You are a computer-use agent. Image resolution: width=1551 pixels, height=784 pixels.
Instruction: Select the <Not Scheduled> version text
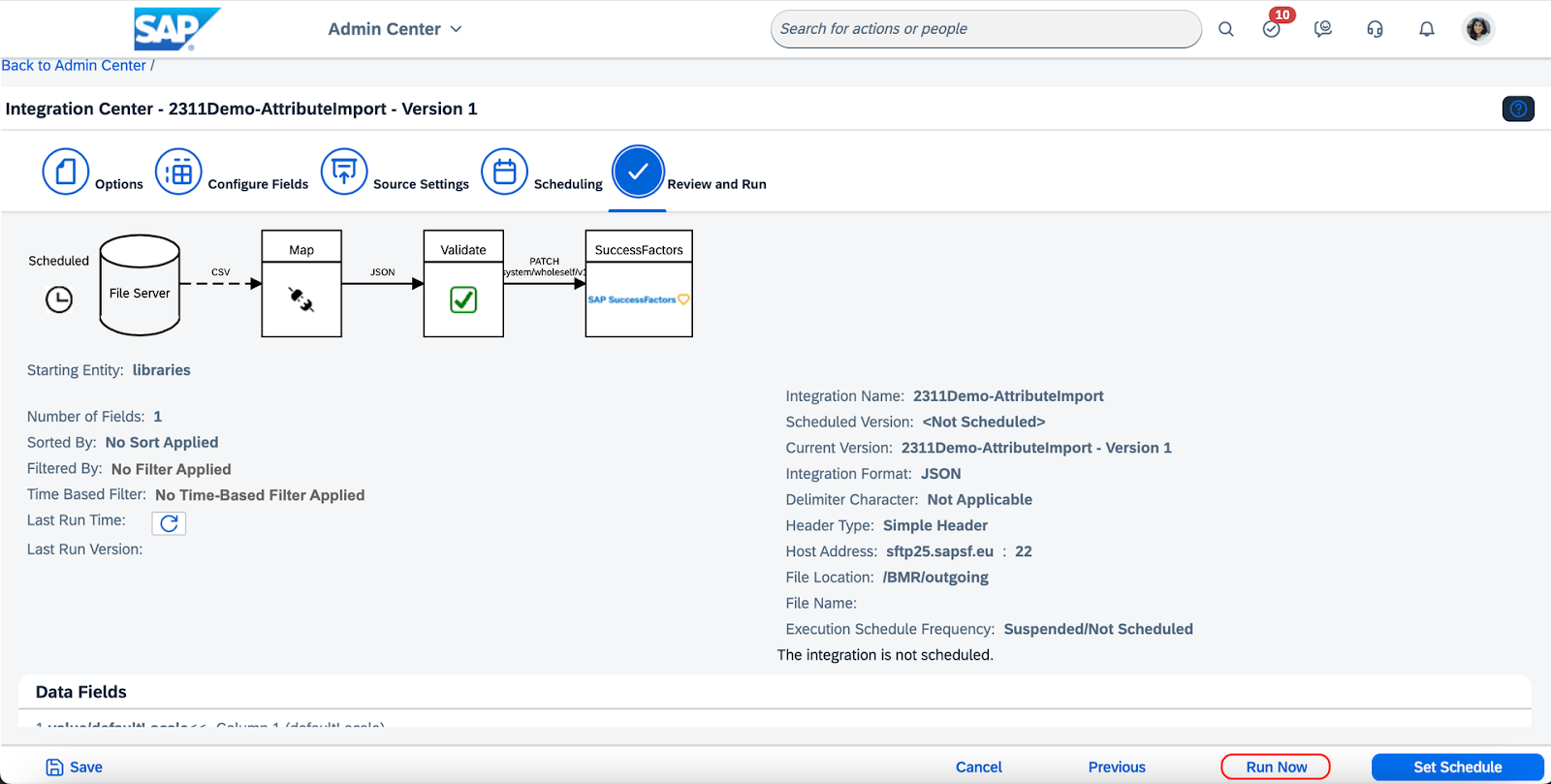(984, 422)
